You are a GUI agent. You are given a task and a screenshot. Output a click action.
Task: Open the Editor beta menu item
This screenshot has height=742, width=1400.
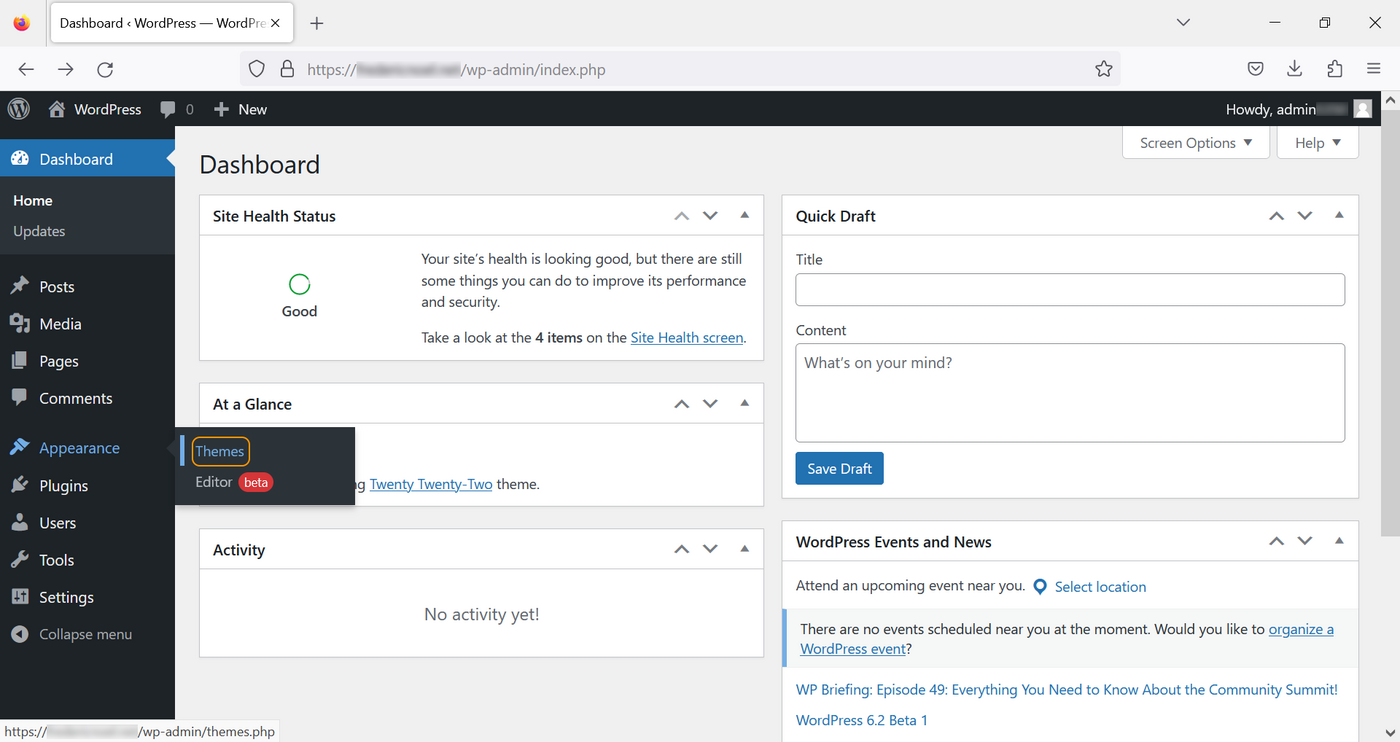[x=213, y=482]
